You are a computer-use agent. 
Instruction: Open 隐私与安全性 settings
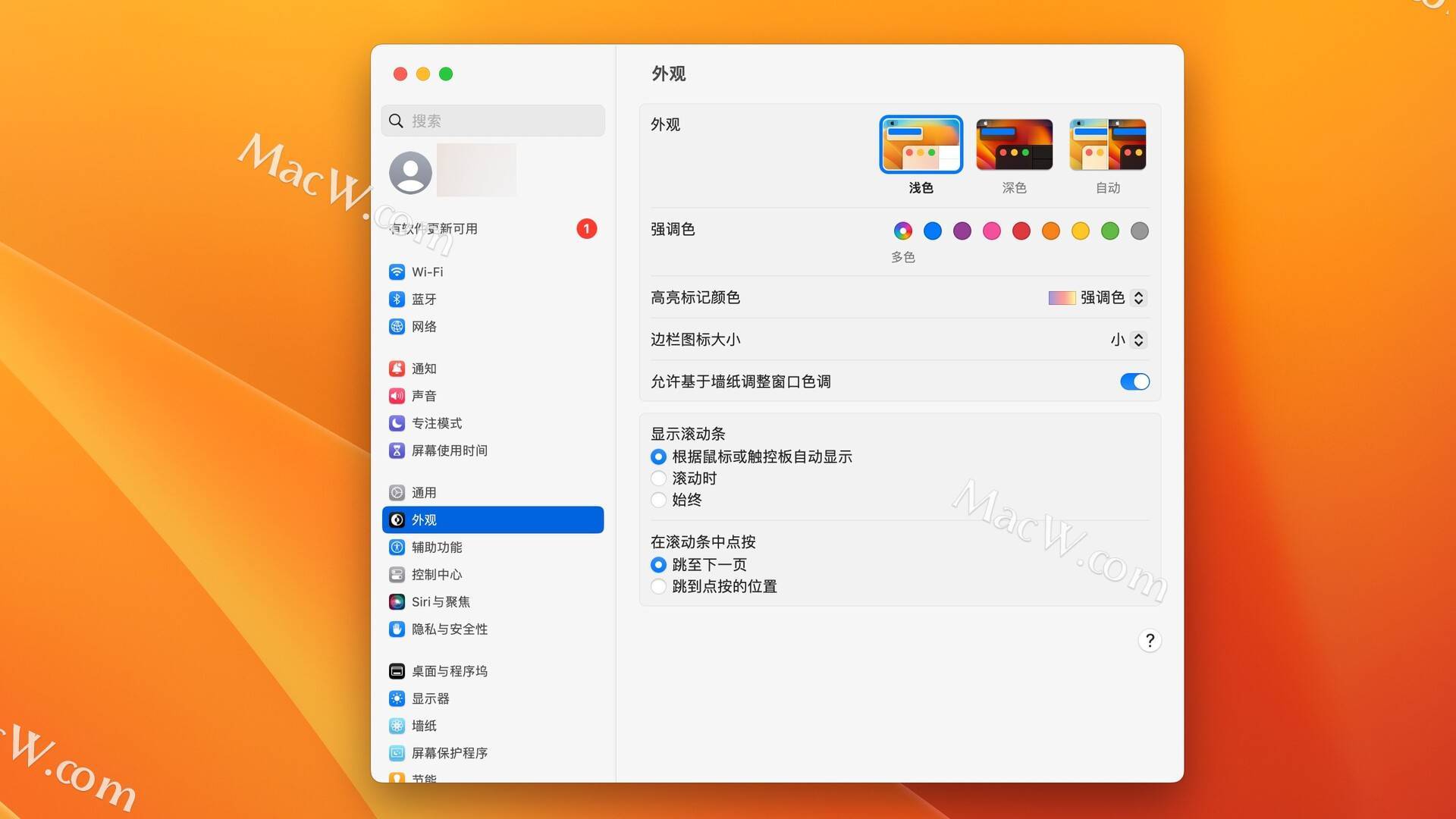pos(450,629)
